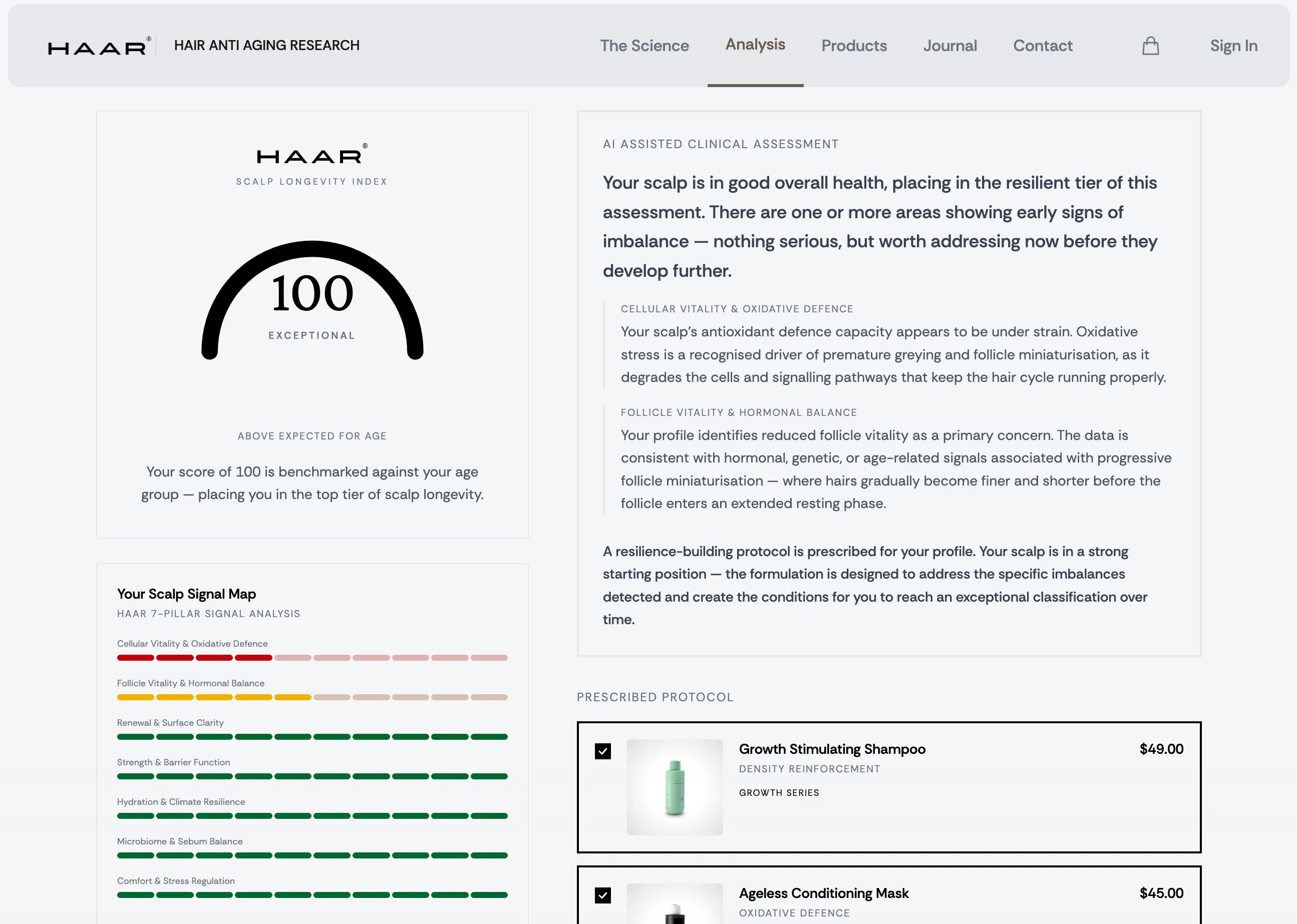Image resolution: width=1297 pixels, height=924 pixels.
Task: Click the Strength & Barrier Function bar
Action: [x=312, y=776]
